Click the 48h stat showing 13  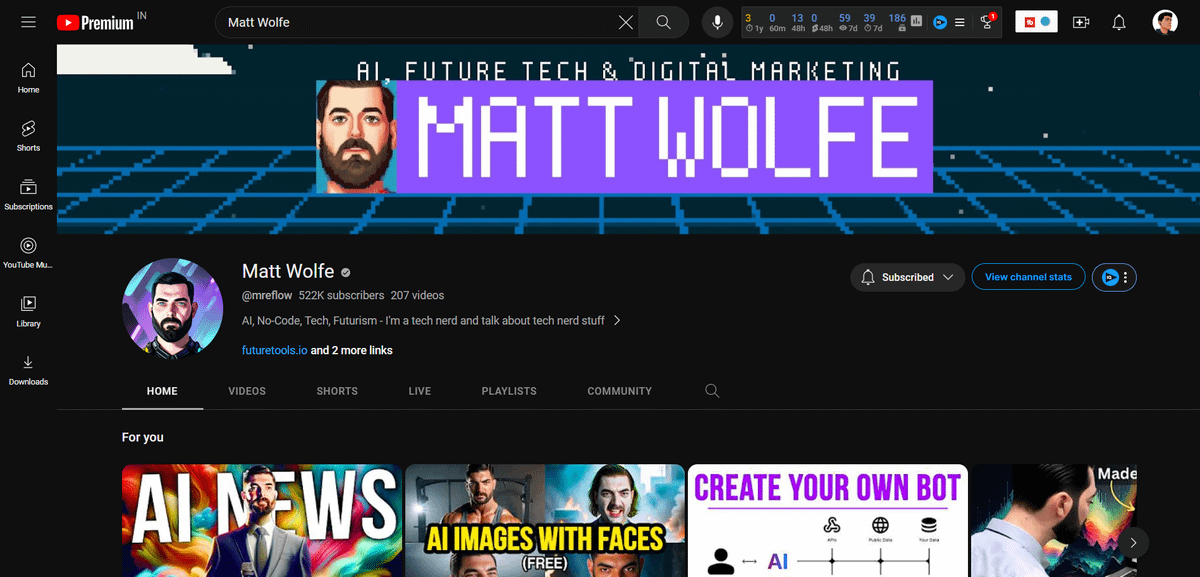click(797, 22)
